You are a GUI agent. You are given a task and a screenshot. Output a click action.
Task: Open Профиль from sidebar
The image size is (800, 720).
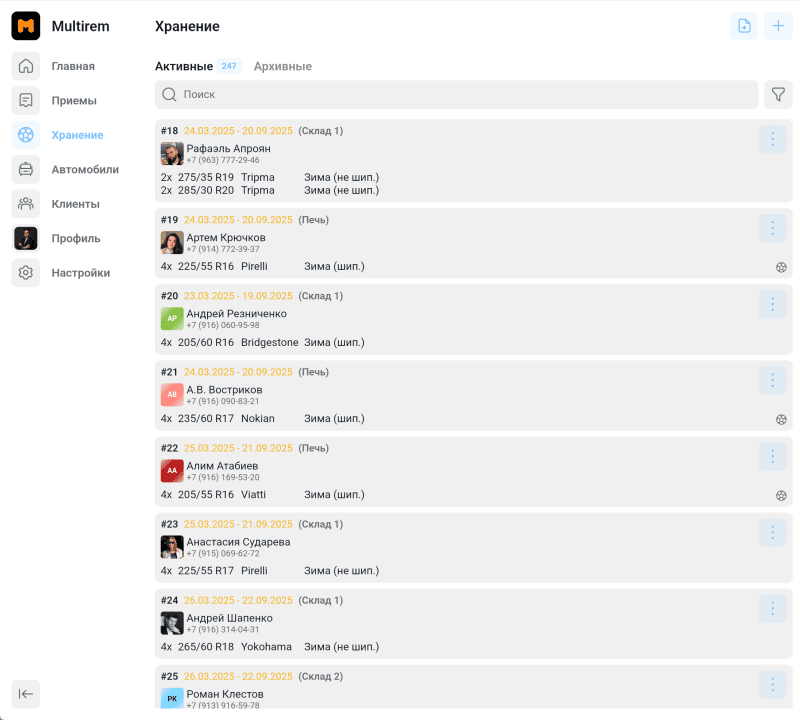(75, 238)
